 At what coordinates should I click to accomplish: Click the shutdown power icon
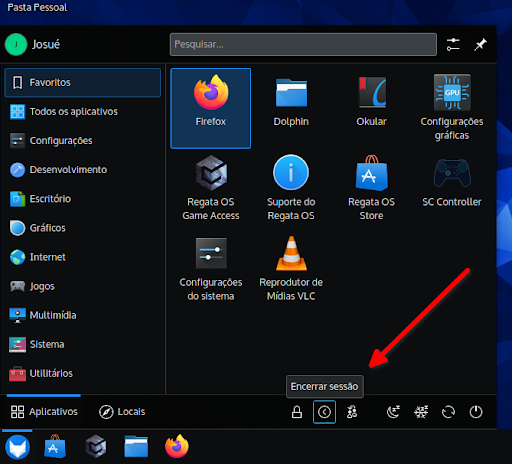[476, 412]
